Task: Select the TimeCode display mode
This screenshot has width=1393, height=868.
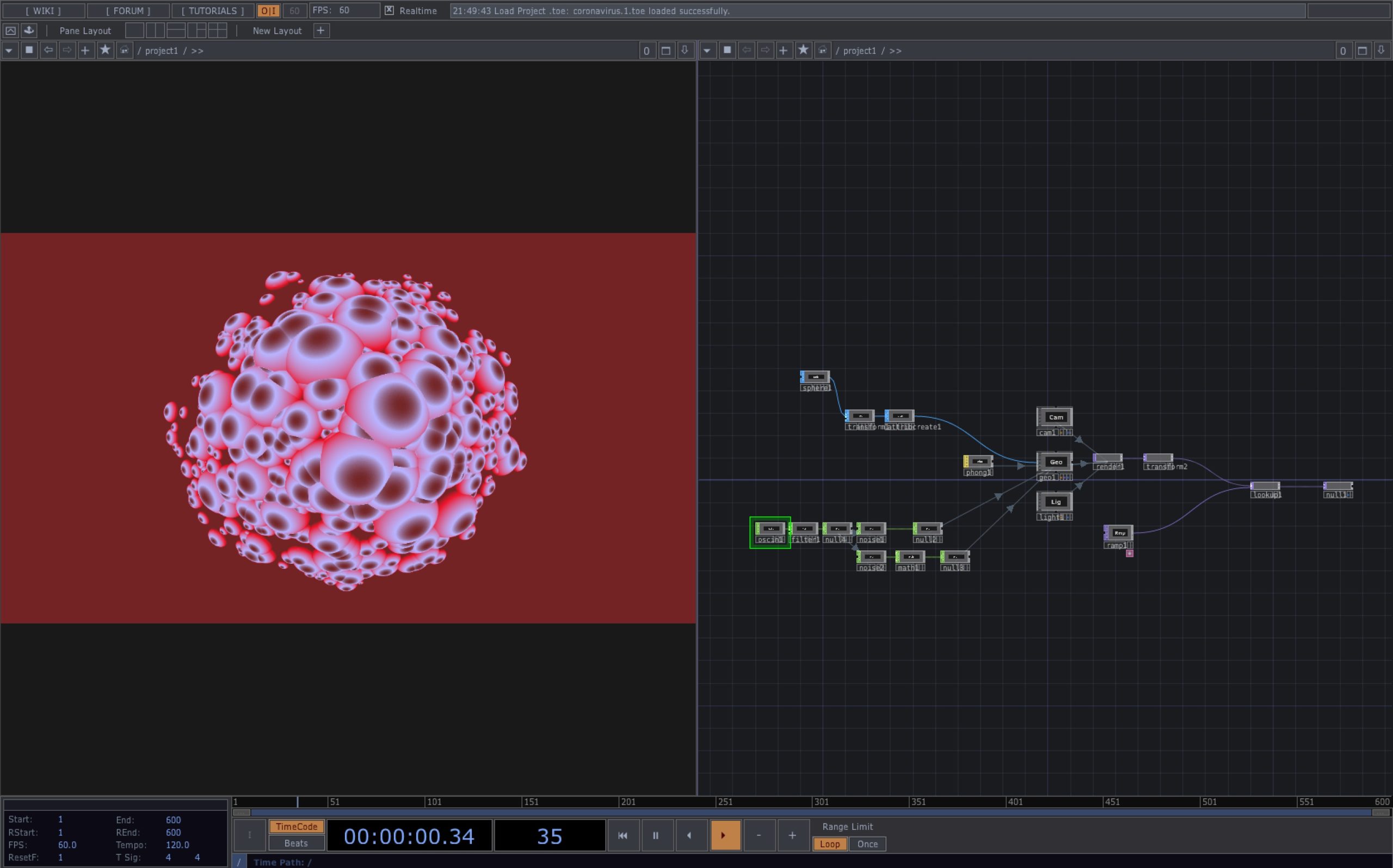Action: (x=296, y=827)
